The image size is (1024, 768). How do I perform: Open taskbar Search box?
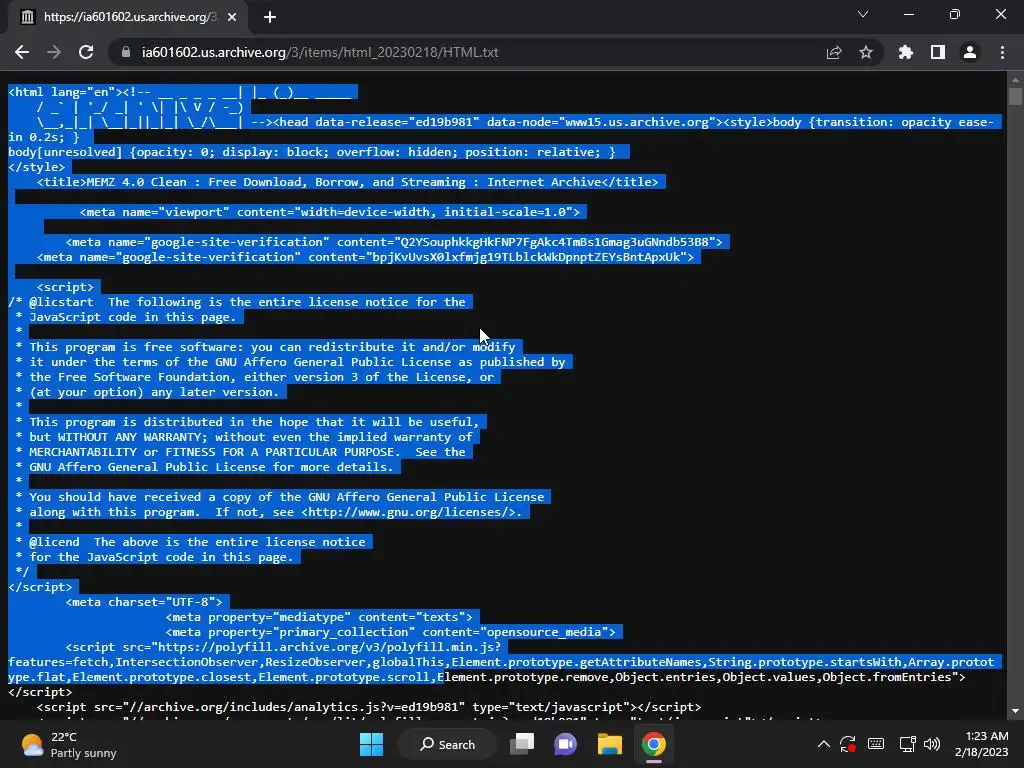pyautogui.click(x=447, y=744)
